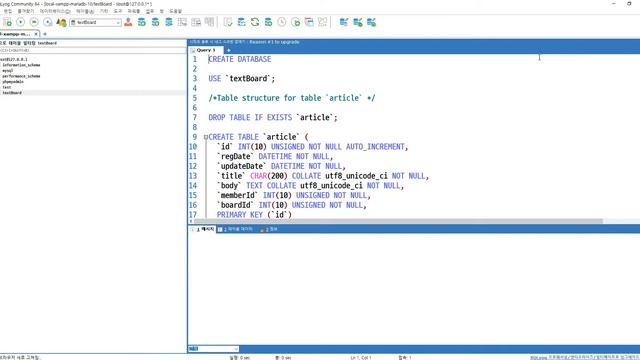Viewport: 640px width, 360px height.
Task: Click the new connection toolbar icon
Action: pos(7,22)
